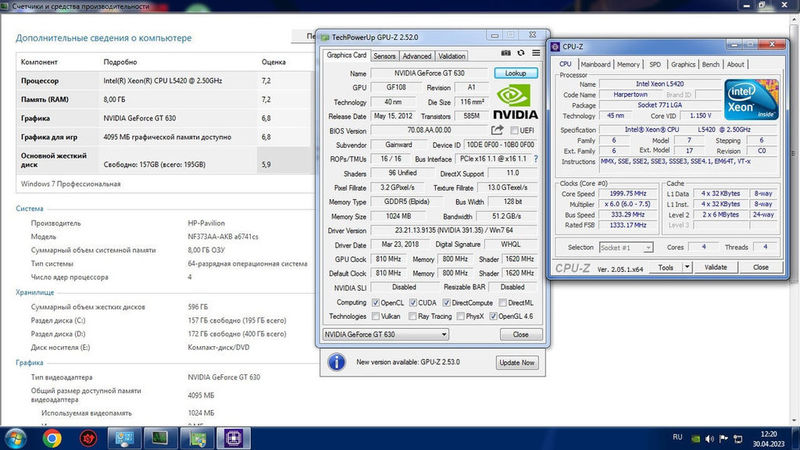This screenshot has height=450, width=800.
Task: Click the GPU-Z Lookup button
Action: tap(515, 73)
